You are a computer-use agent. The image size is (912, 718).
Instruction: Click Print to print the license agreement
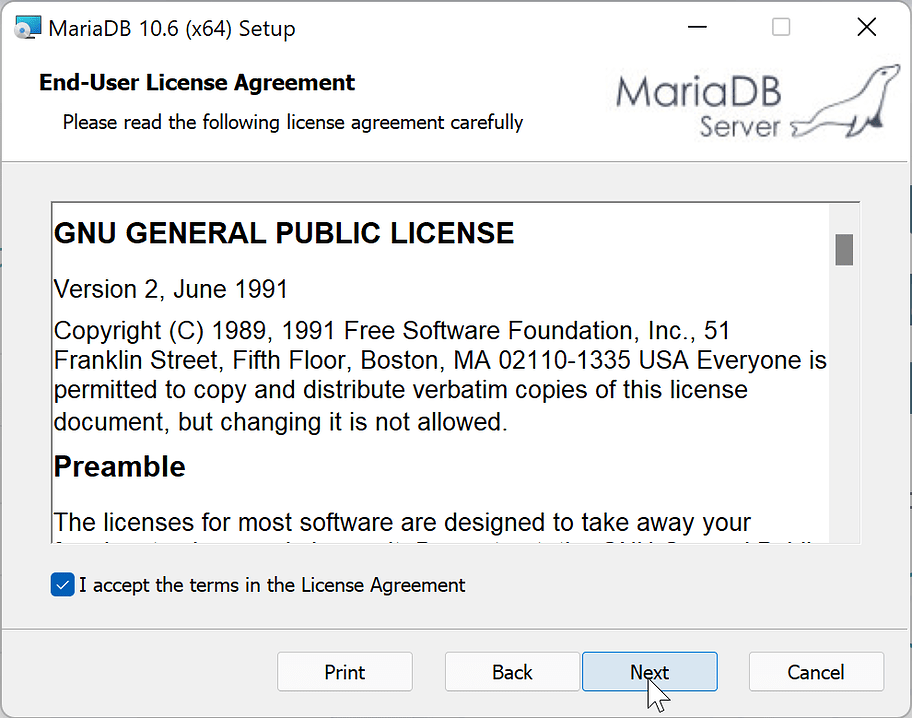[x=344, y=671]
